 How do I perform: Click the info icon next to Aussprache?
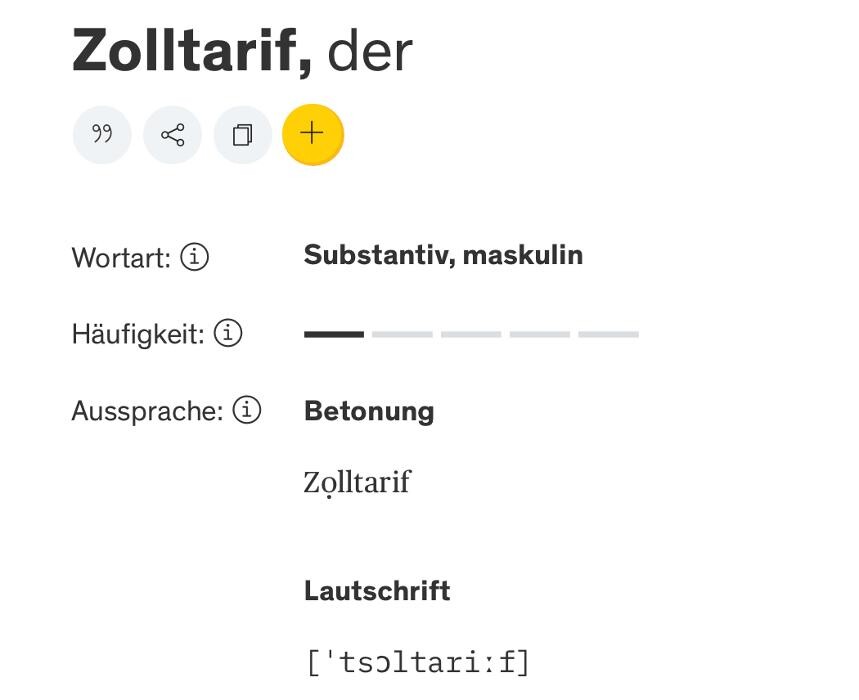pyautogui.click(x=246, y=410)
